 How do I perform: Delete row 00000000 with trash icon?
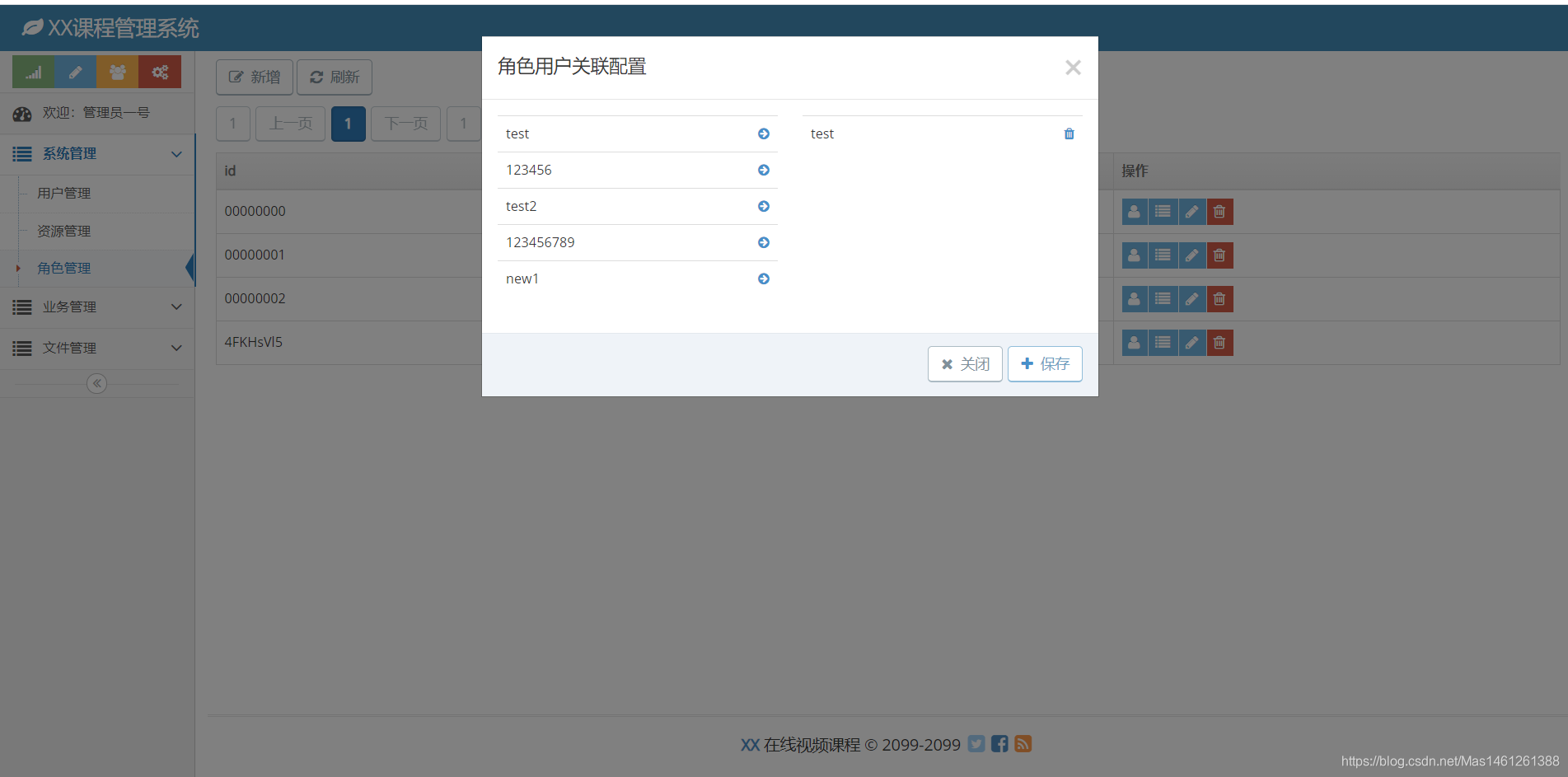(x=1219, y=212)
